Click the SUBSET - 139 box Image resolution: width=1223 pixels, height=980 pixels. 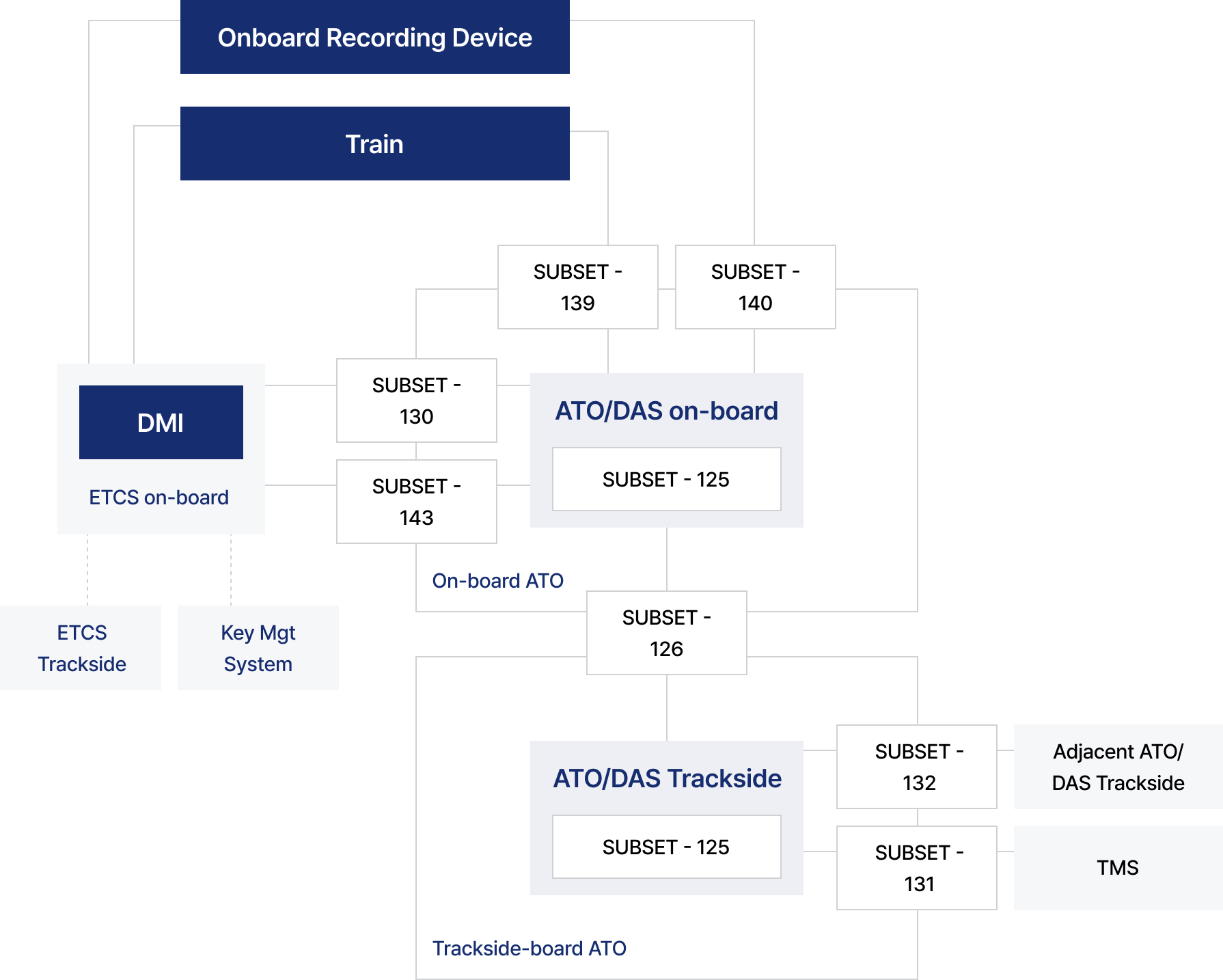tap(577, 287)
